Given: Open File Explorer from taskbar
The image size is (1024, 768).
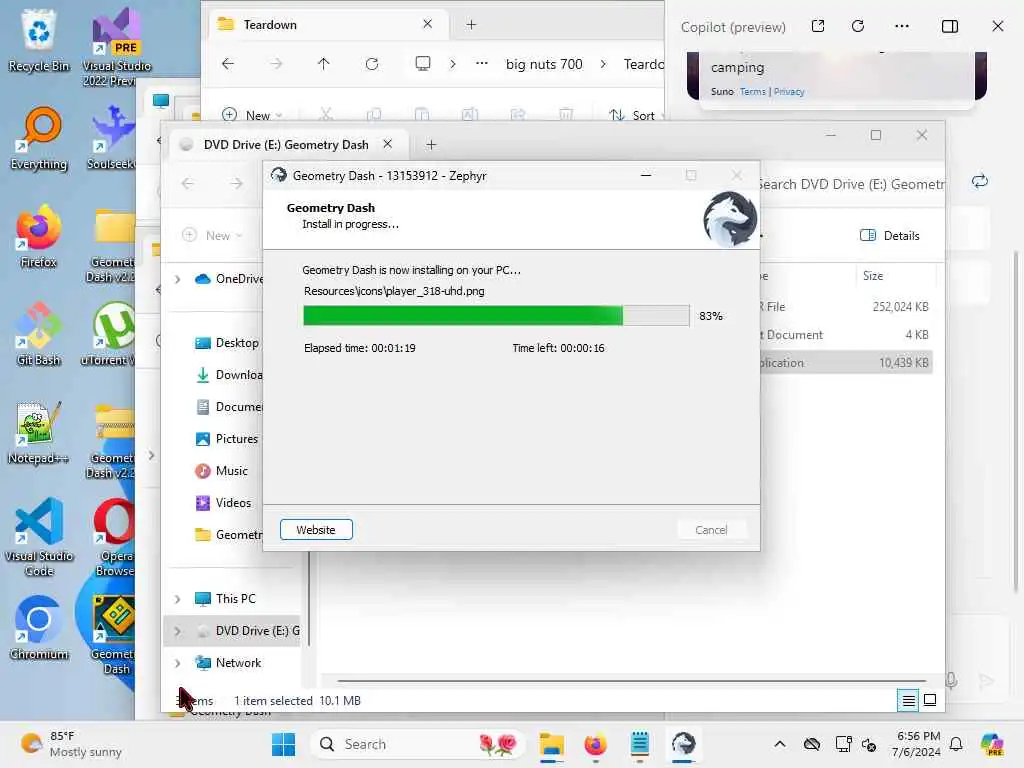Looking at the screenshot, I should pyautogui.click(x=552, y=744).
